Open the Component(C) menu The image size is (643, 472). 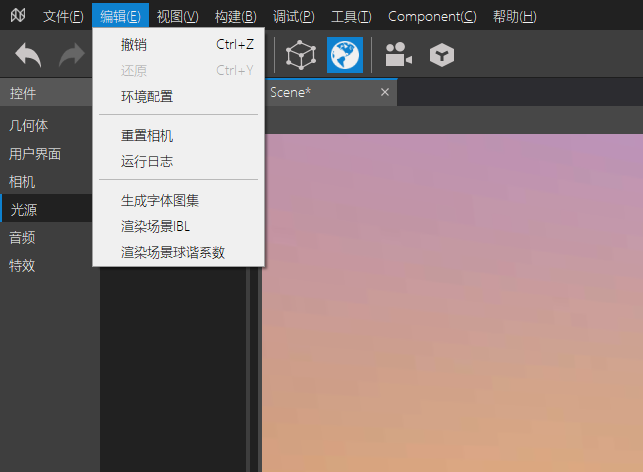[x=432, y=16]
